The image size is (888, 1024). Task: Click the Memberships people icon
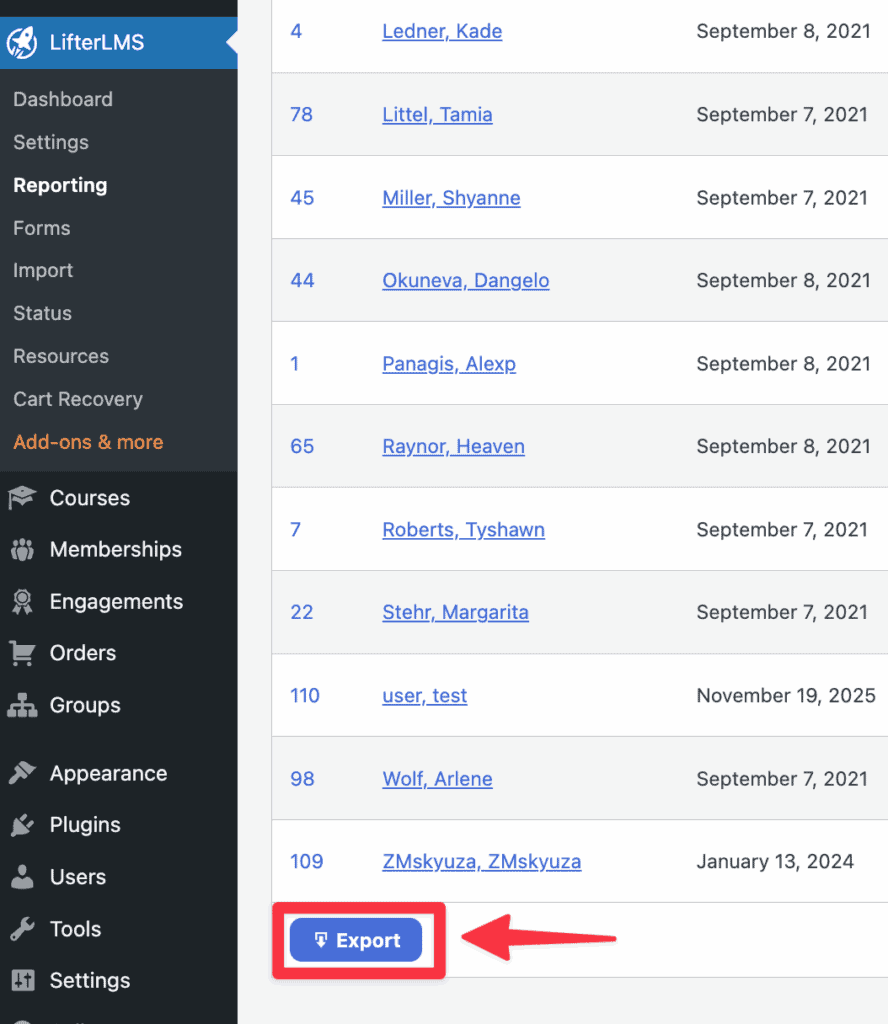(x=22, y=550)
